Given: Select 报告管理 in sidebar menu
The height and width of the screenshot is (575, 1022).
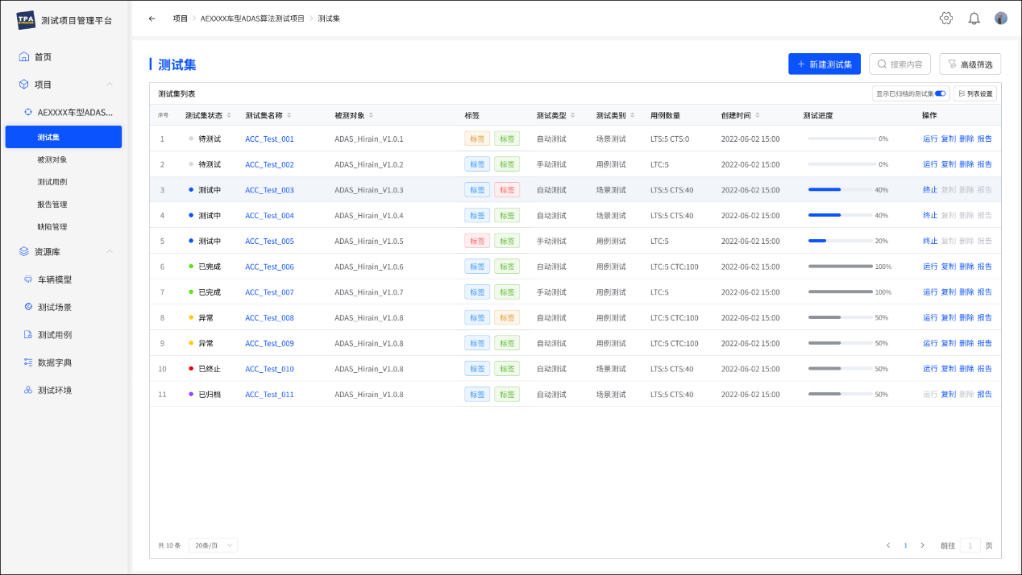Looking at the screenshot, I should pyautogui.click(x=52, y=204).
